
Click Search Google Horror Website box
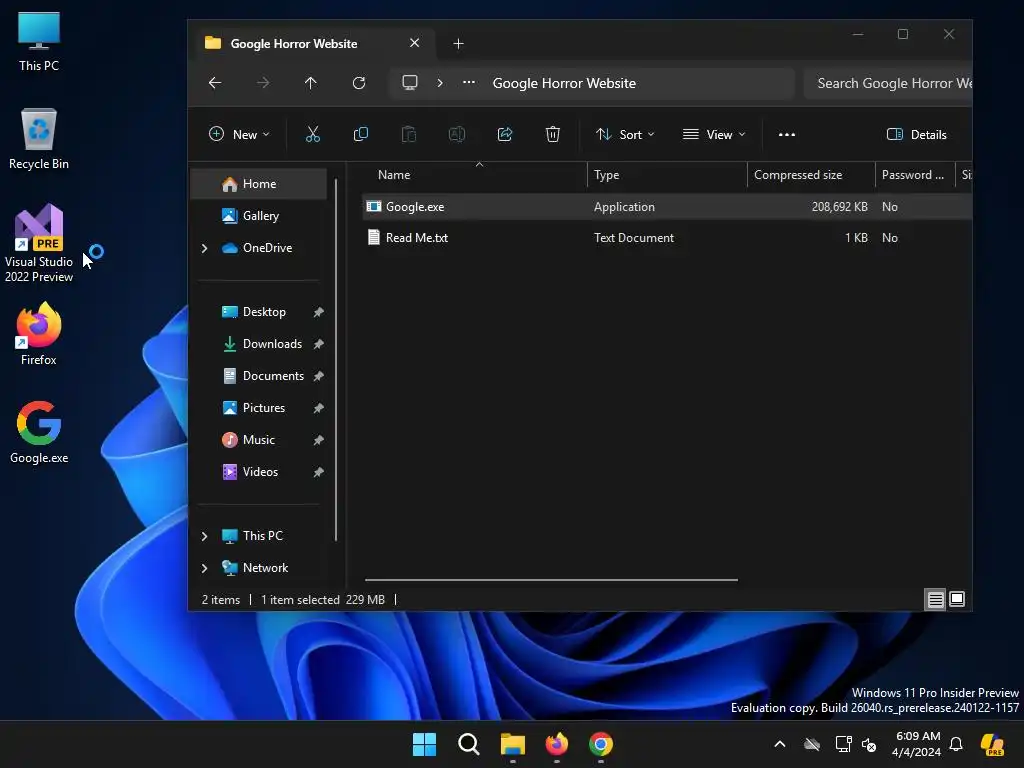click(x=888, y=83)
